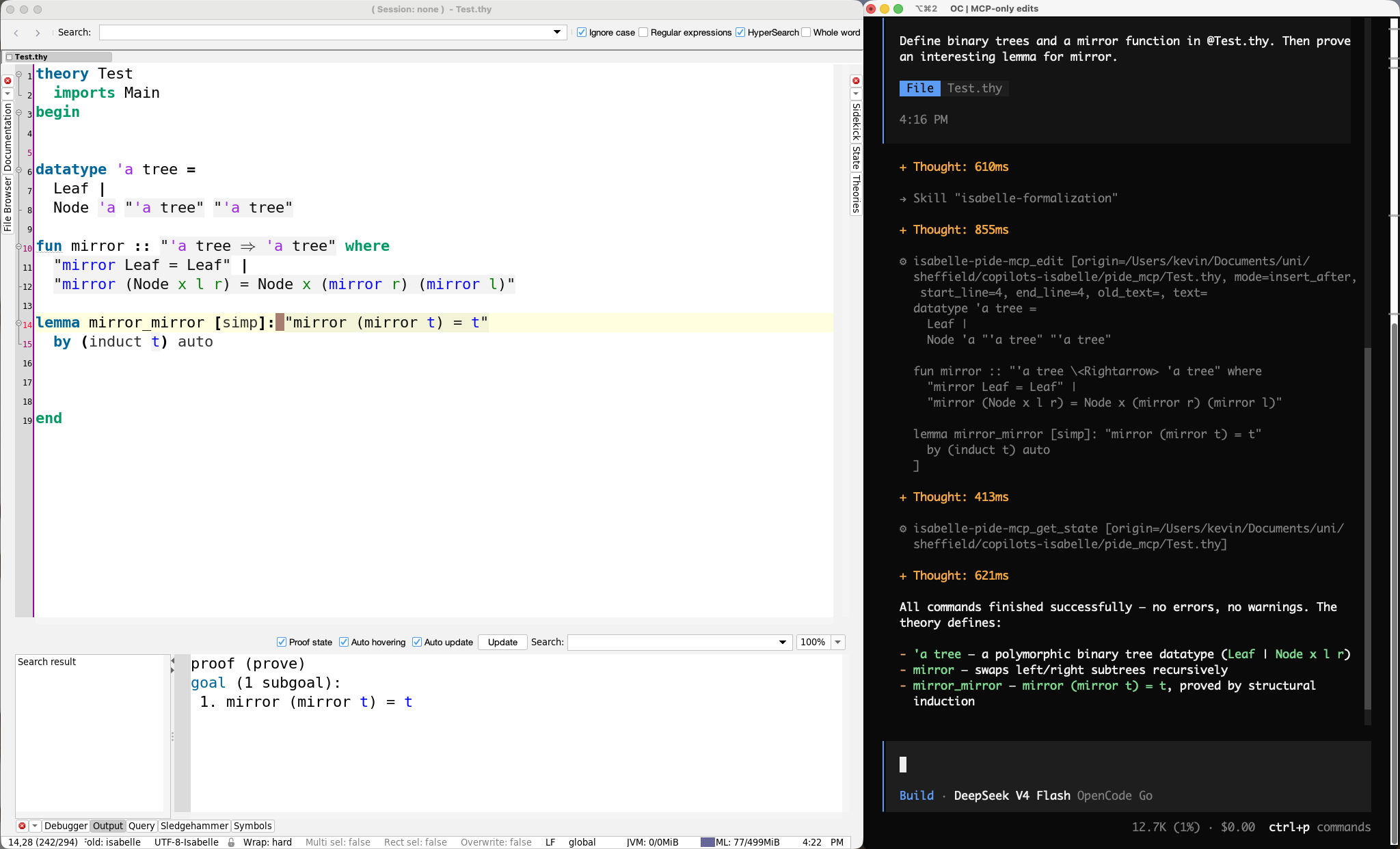Select the Output tab
1400x849 pixels.
pyautogui.click(x=108, y=826)
